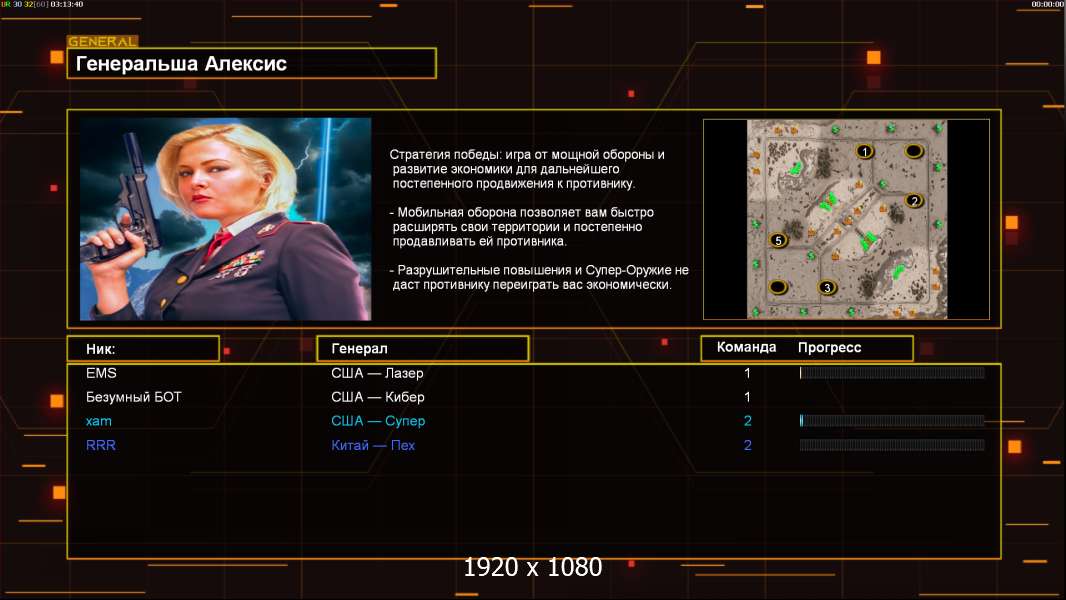Select player name RRR
The image size is (1066, 600).
click(x=101, y=445)
